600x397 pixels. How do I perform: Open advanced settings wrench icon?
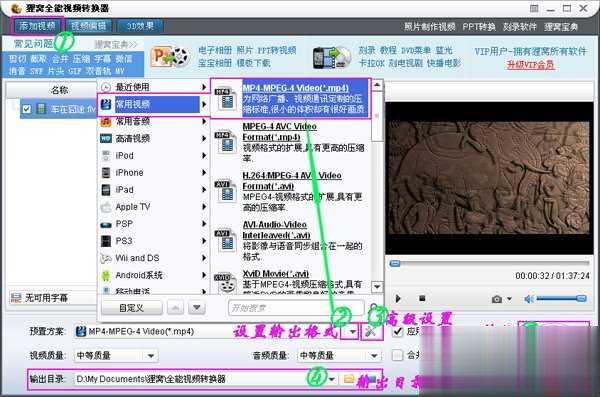pyautogui.click(x=370, y=332)
